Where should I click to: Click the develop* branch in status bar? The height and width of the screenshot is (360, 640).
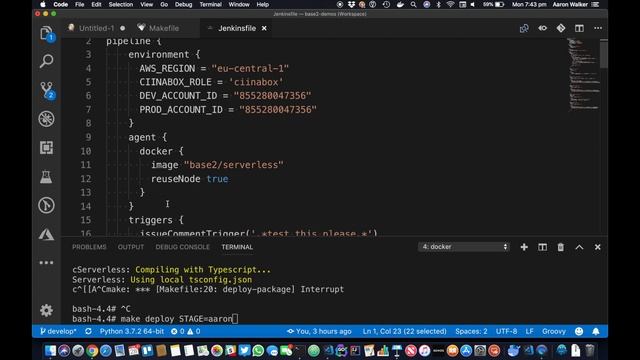pos(58,331)
